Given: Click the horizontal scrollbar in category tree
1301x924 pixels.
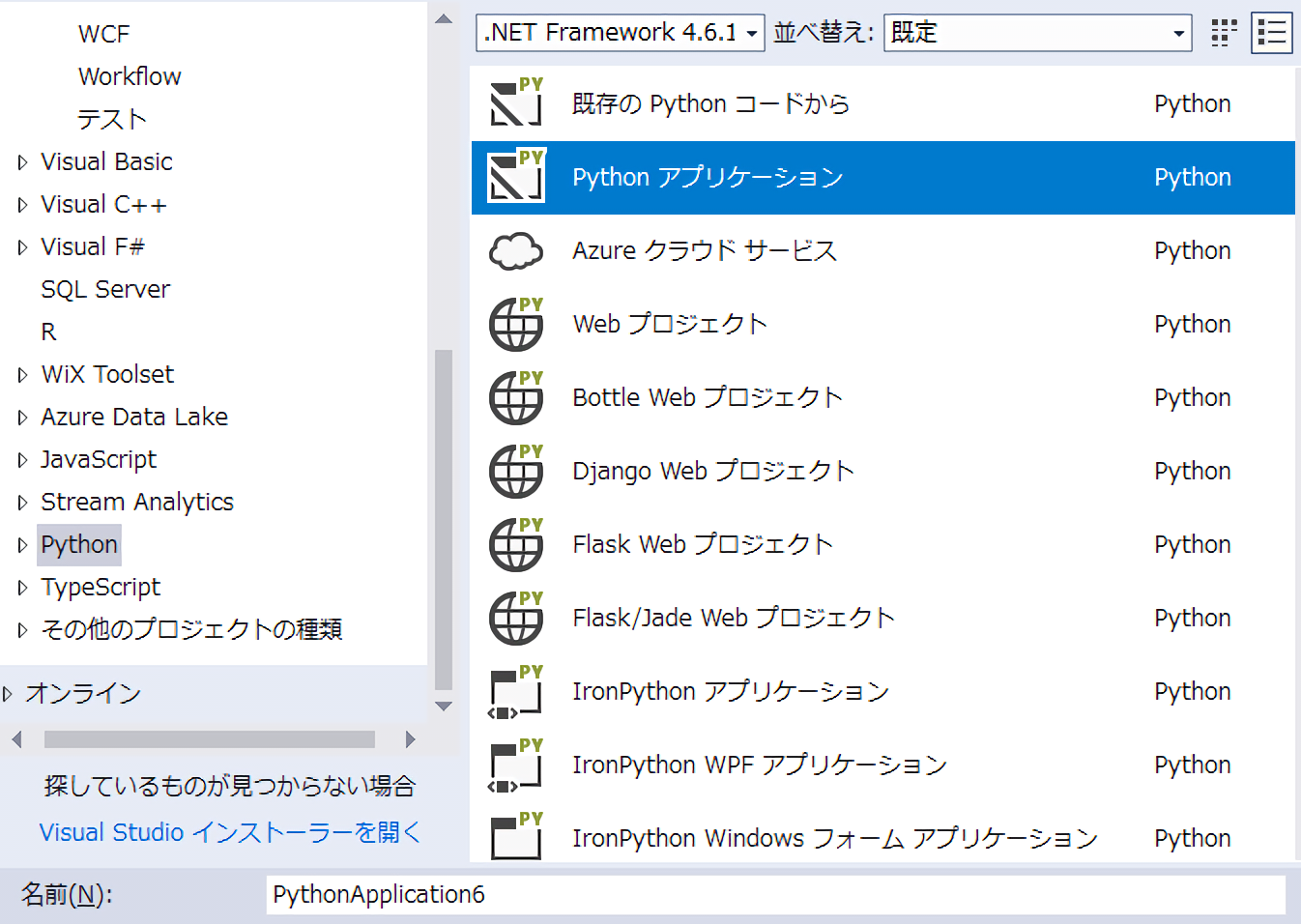Looking at the screenshot, I should (x=210, y=739).
